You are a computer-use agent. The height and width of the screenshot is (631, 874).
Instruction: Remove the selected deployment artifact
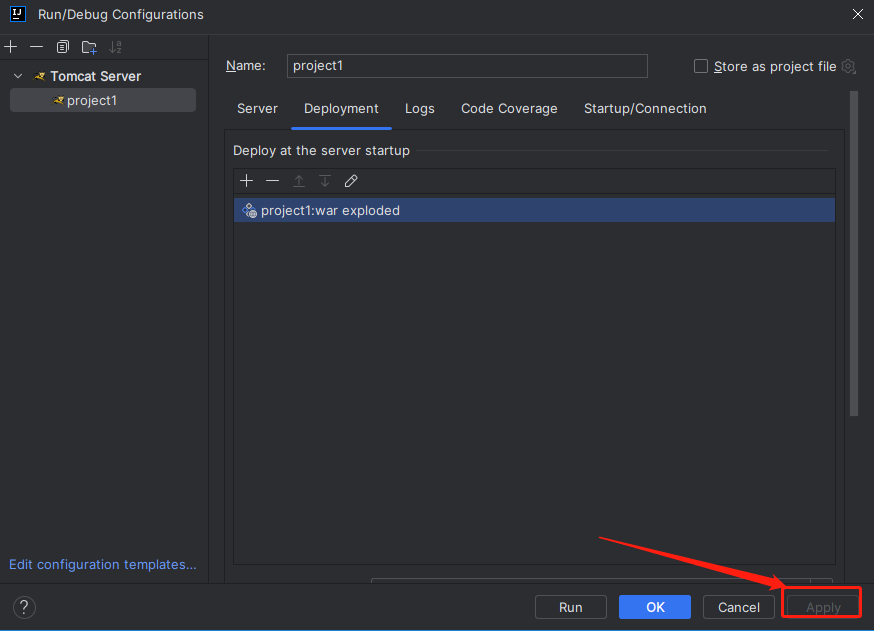pos(272,181)
